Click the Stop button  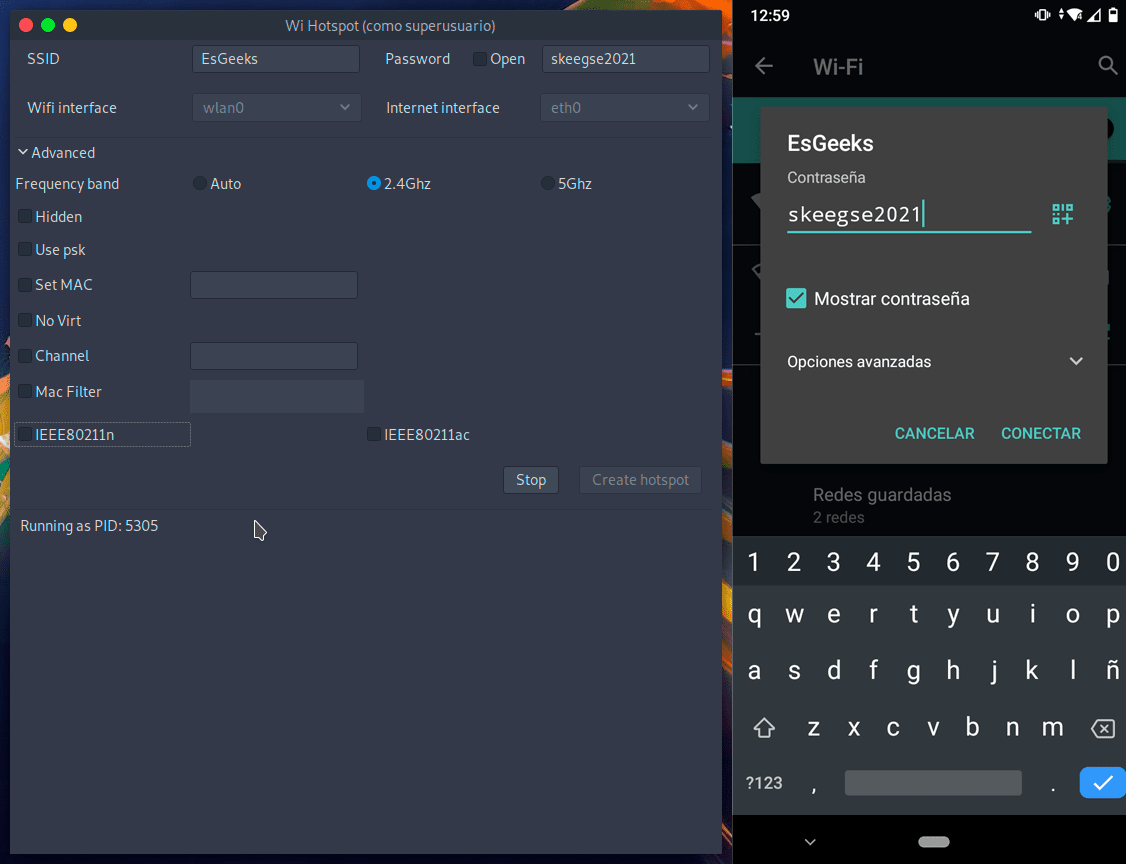click(530, 480)
